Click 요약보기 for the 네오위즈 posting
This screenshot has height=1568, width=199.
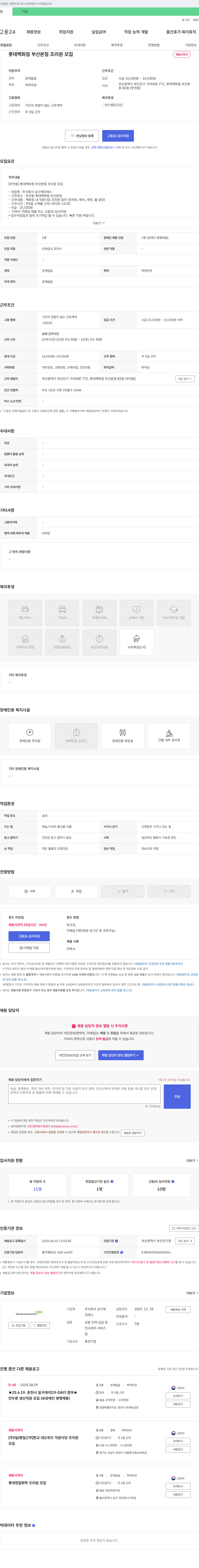coord(178,1441)
